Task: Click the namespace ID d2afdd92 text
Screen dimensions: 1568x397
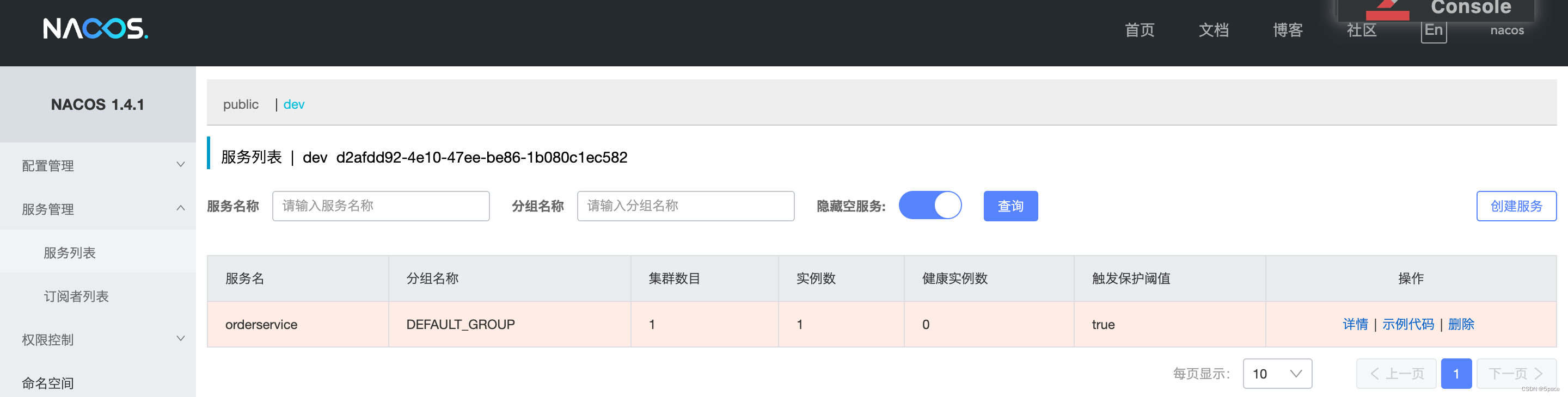Action: point(481,158)
